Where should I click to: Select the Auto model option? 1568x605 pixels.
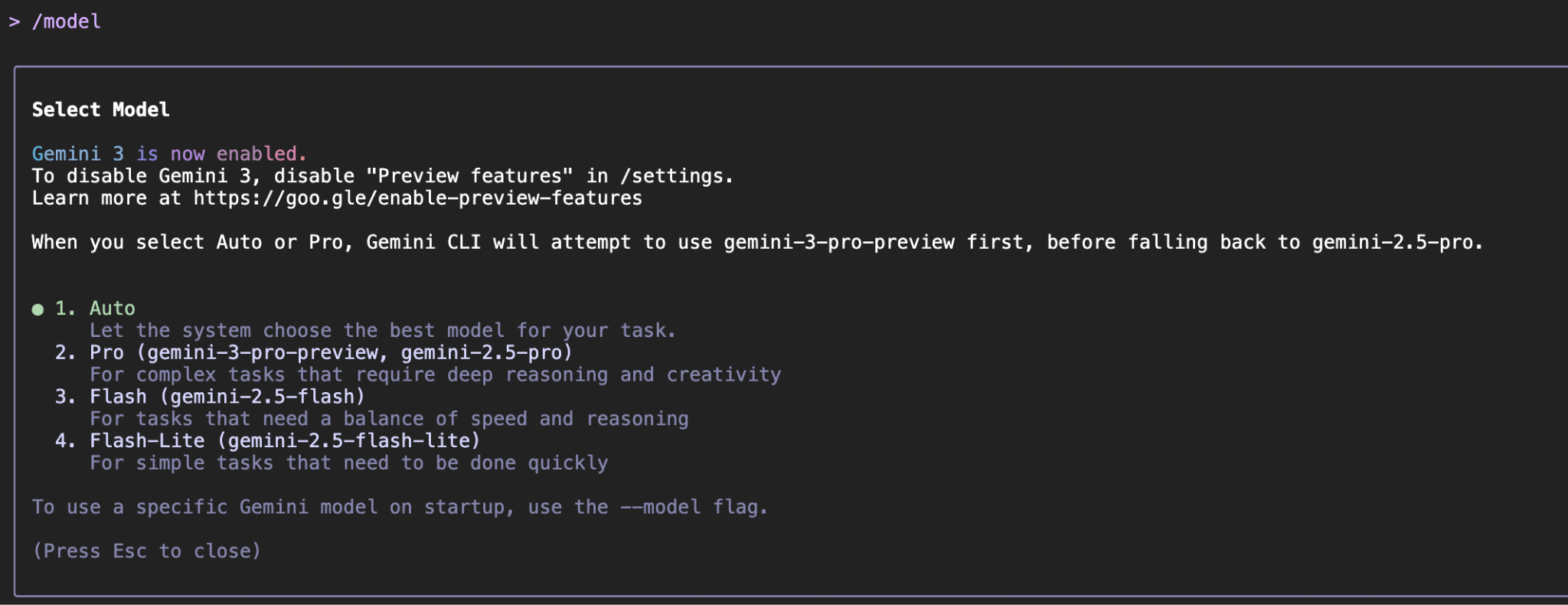(x=112, y=309)
